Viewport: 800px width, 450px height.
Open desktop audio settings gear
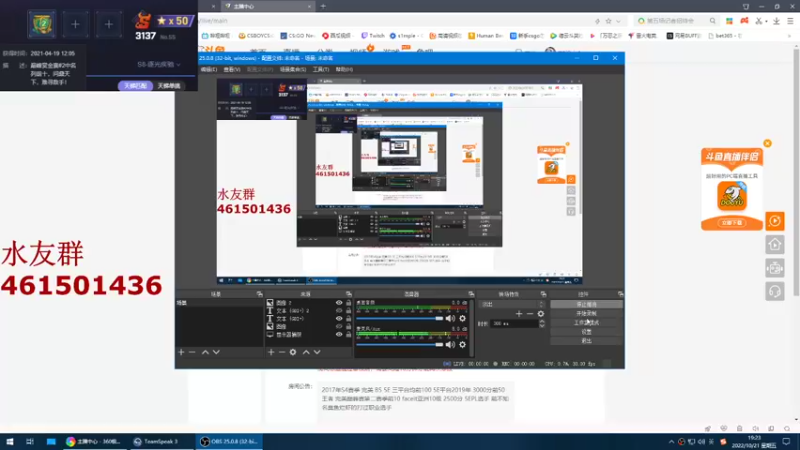tap(462, 318)
